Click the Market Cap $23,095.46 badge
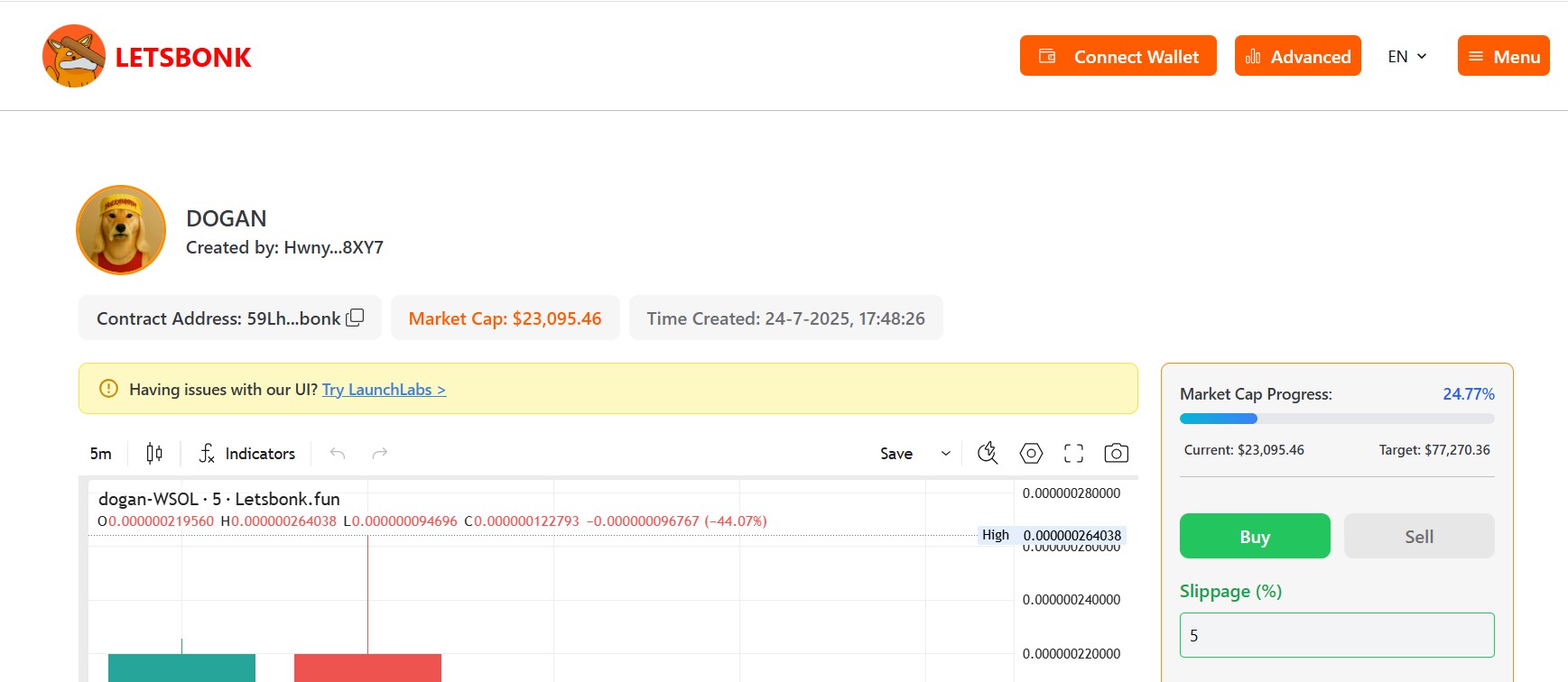Viewport: 1568px width, 682px height. click(x=505, y=318)
